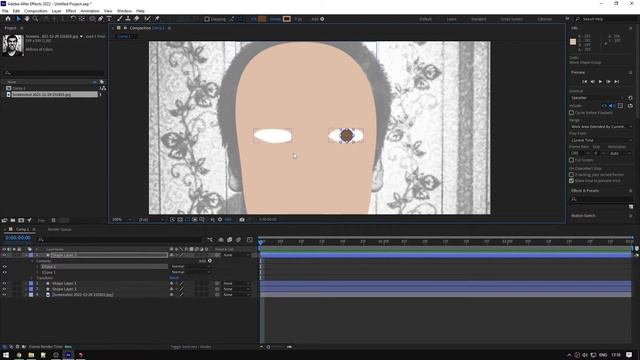The width and height of the screenshot is (640, 360).
Task: Collapse the Contents group twirl arrow
Action: (32, 261)
